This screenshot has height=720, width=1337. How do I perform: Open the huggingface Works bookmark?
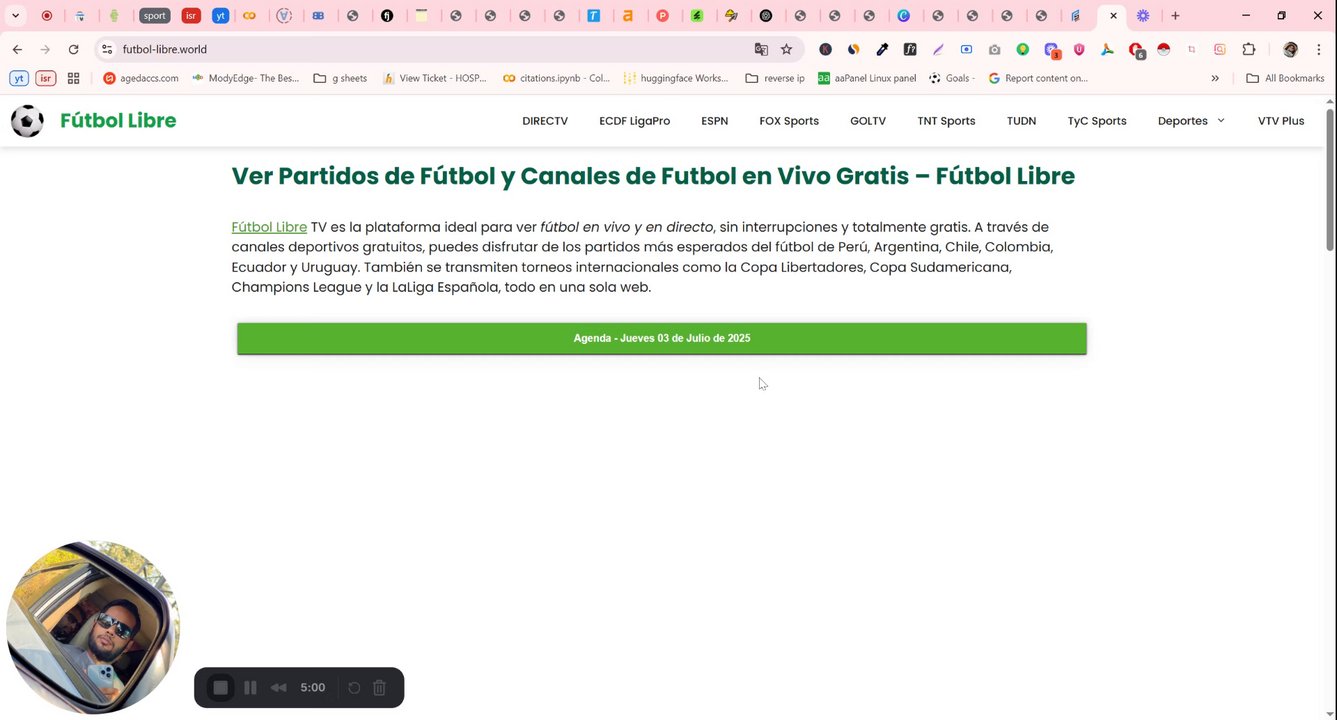tap(676, 78)
